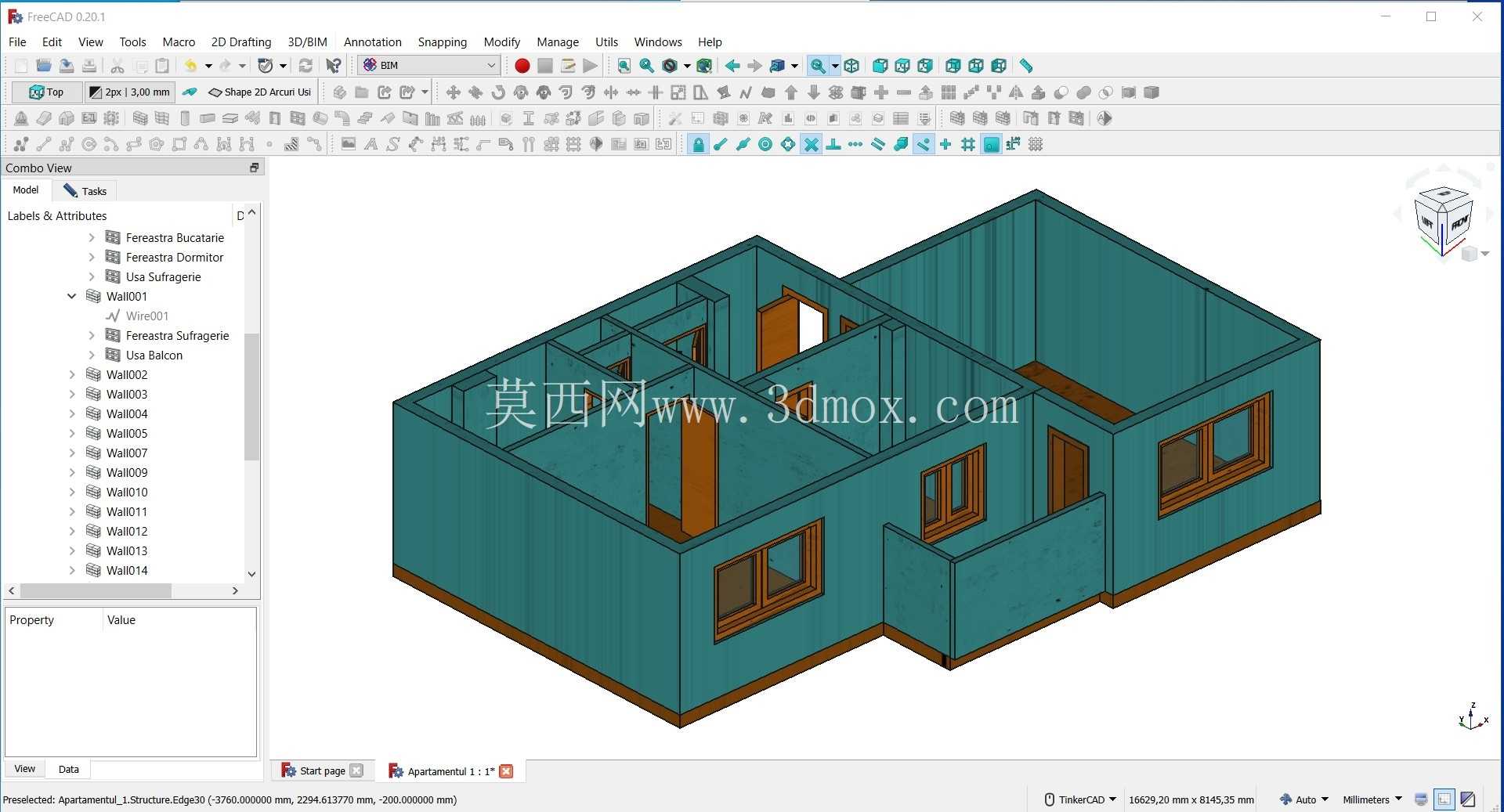Toggle snap to intersection
The width and height of the screenshot is (1504, 812).
click(812, 144)
